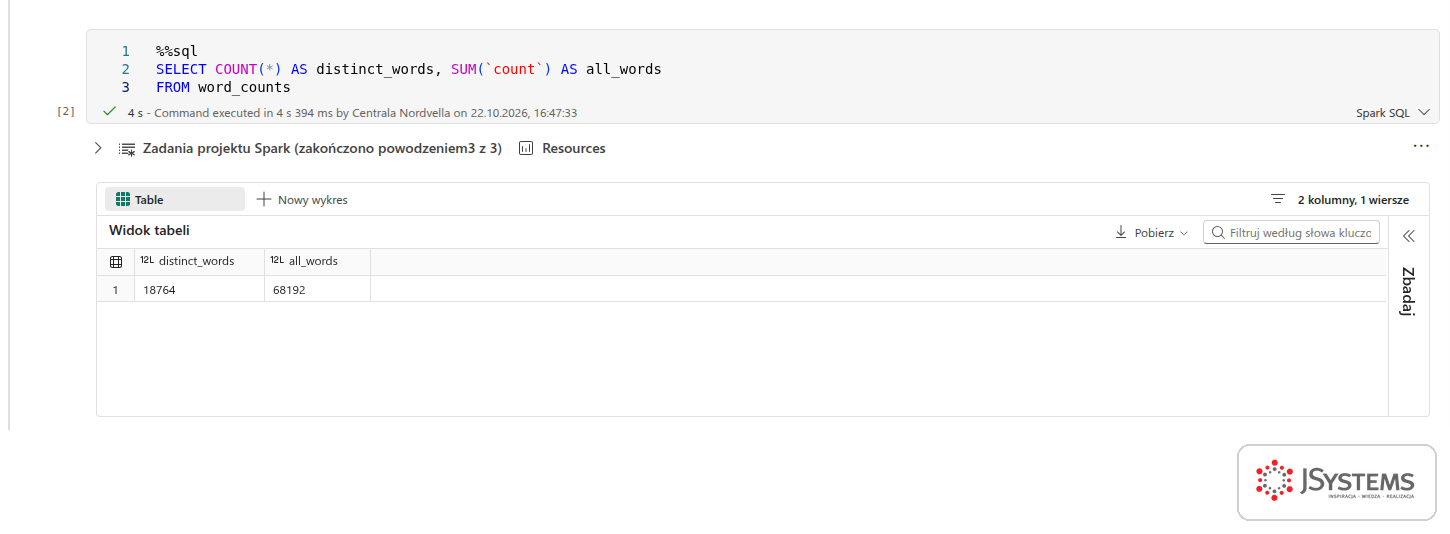Click the distinct_words data type icon
The image size is (1450, 534).
point(147,260)
